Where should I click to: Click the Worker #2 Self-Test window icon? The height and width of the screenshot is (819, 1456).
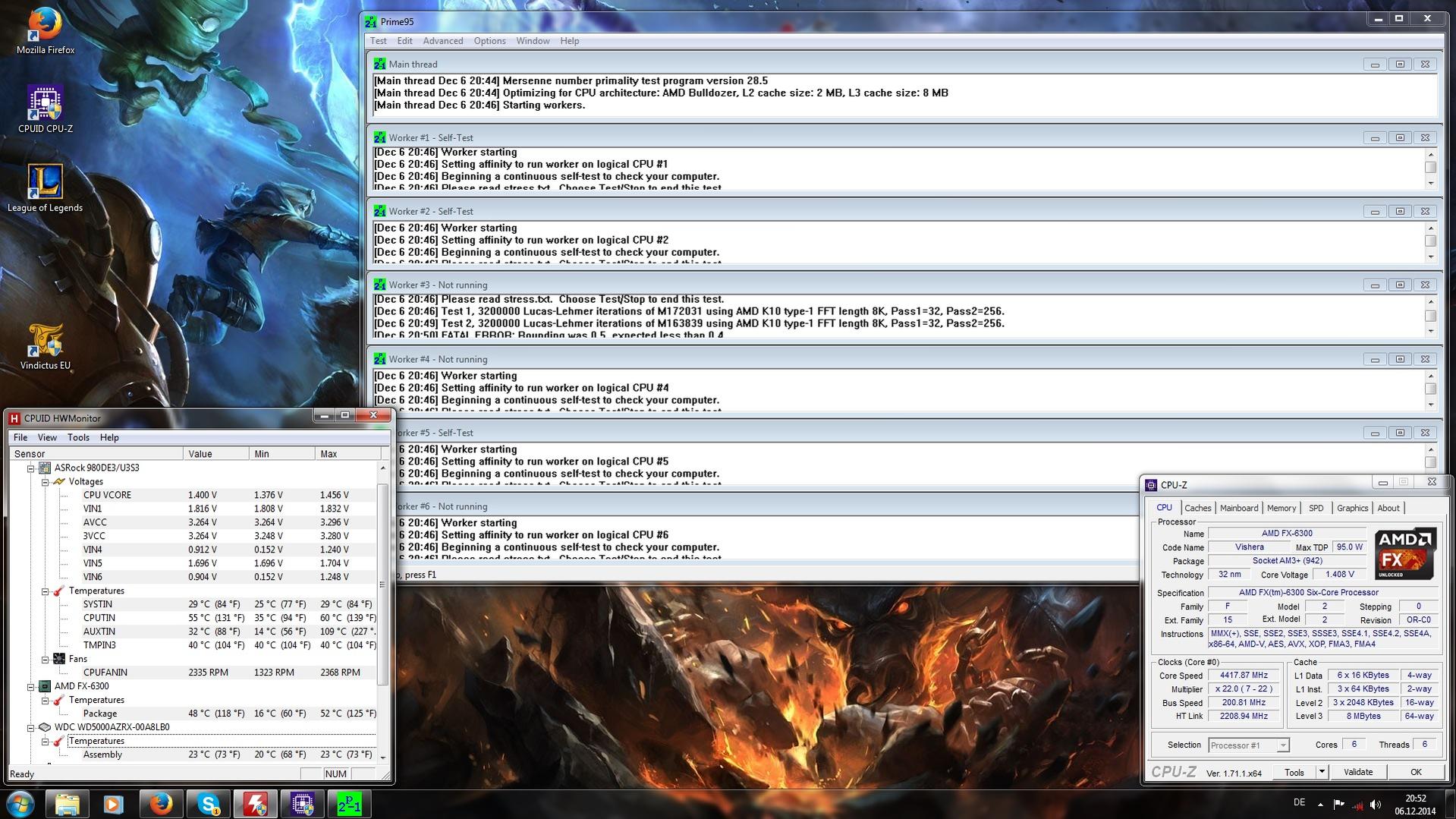tap(379, 211)
